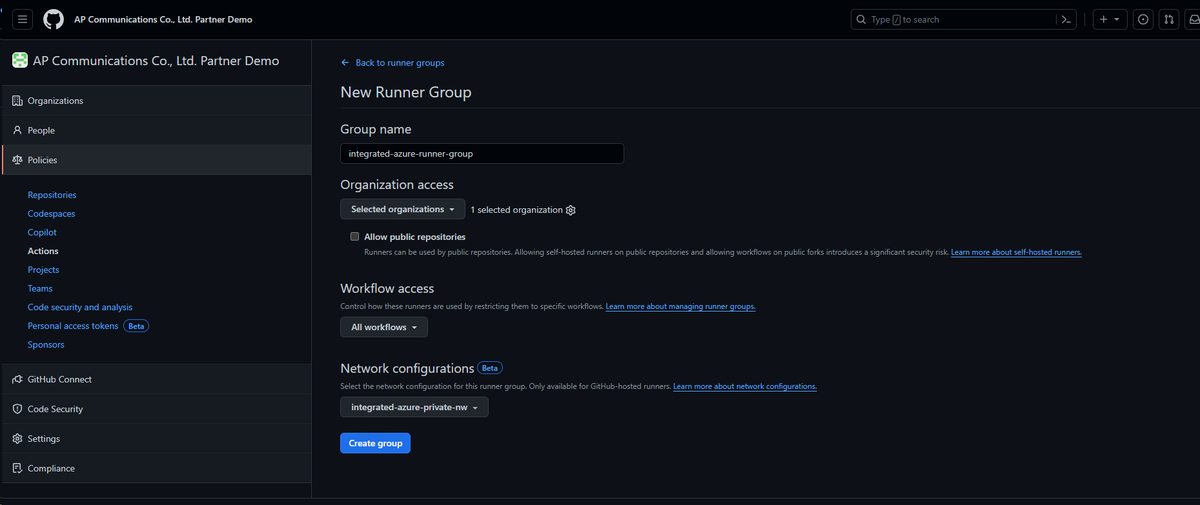
Task: Open GitHub Connect section
Action: coord(156,380)
